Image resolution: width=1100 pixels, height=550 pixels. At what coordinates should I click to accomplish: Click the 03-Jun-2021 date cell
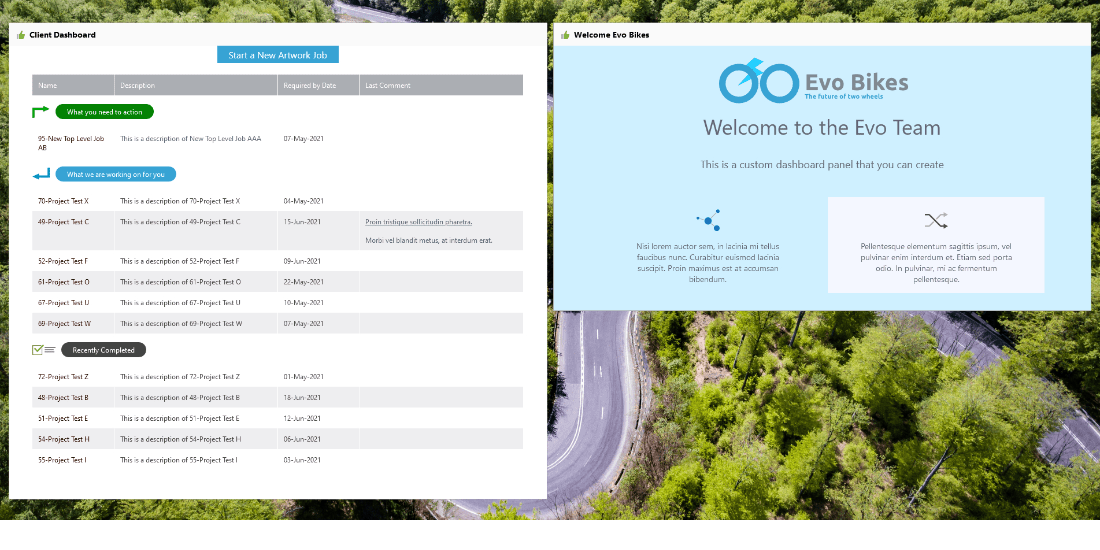click(302, 460)
